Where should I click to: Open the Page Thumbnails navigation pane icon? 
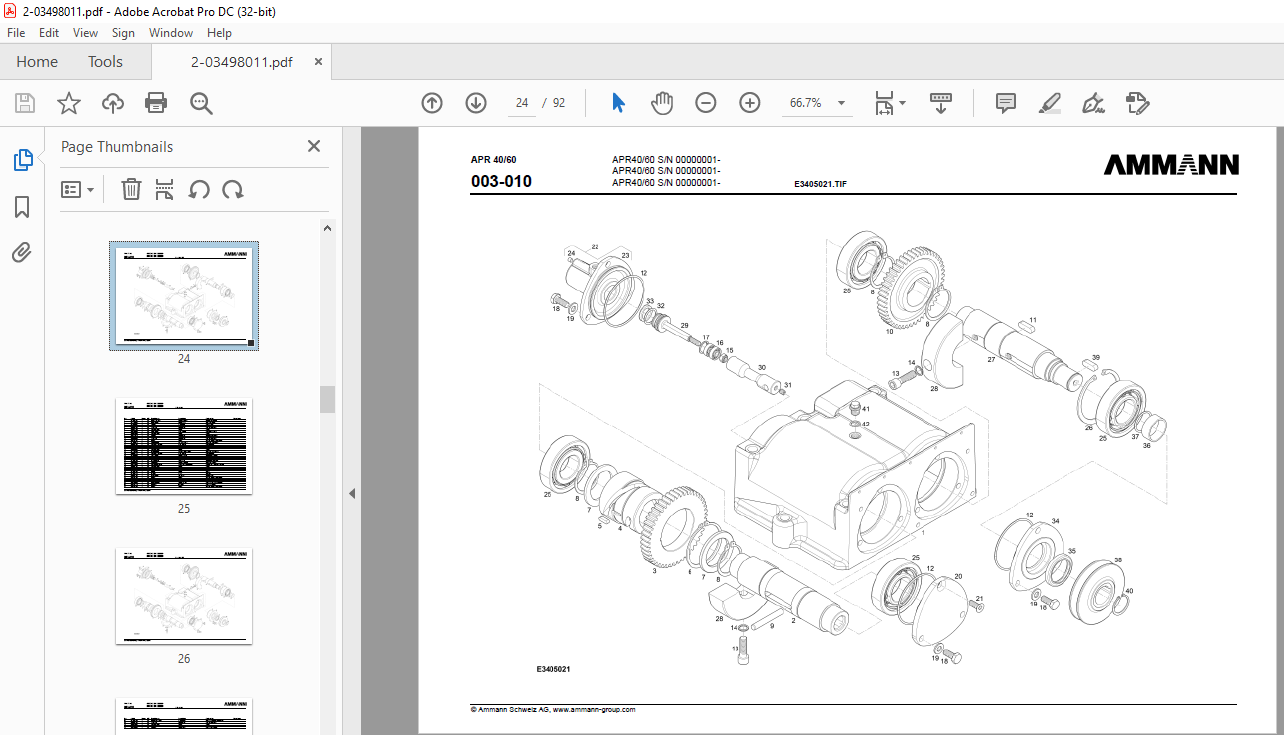point(22,159)
